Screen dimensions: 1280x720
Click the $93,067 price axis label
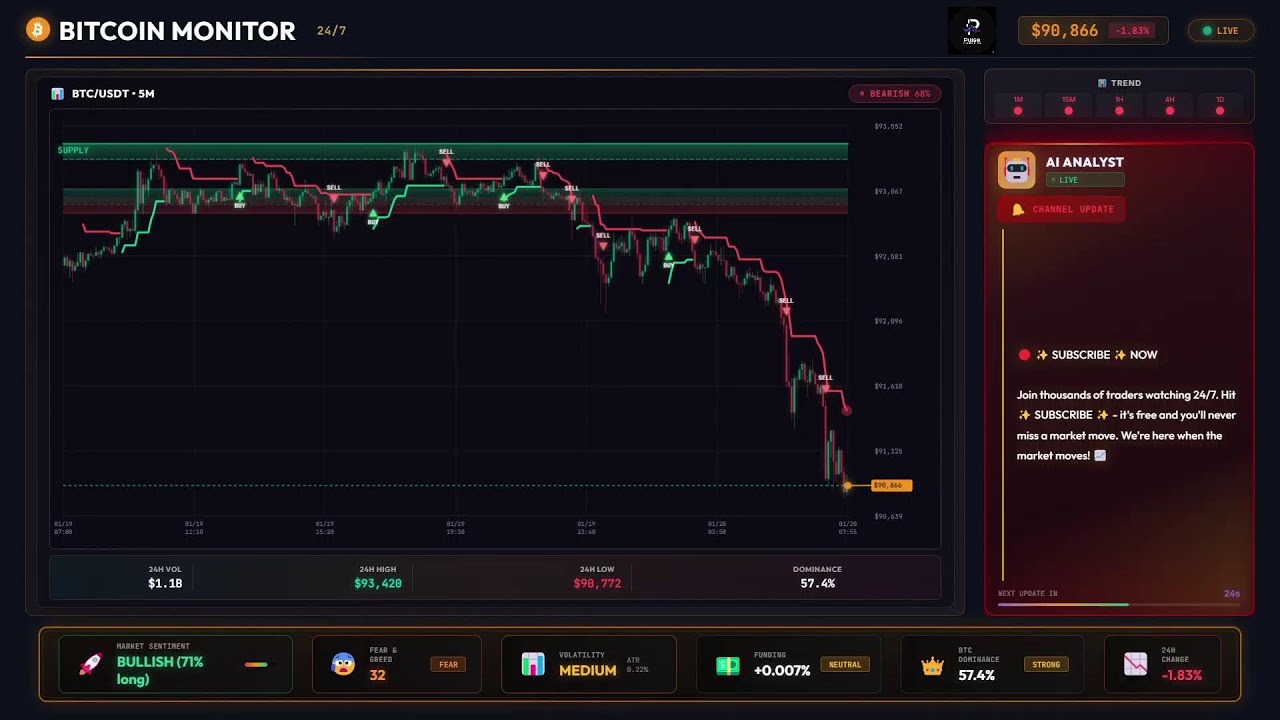point(888,191)
